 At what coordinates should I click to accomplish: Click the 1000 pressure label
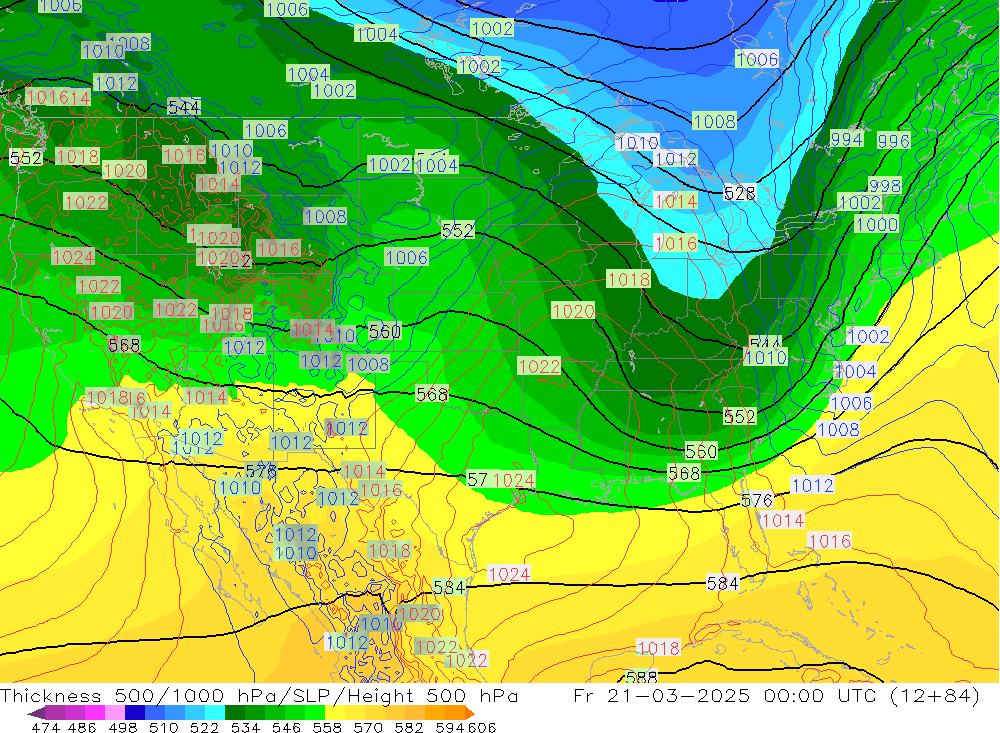tap(876, 224)
